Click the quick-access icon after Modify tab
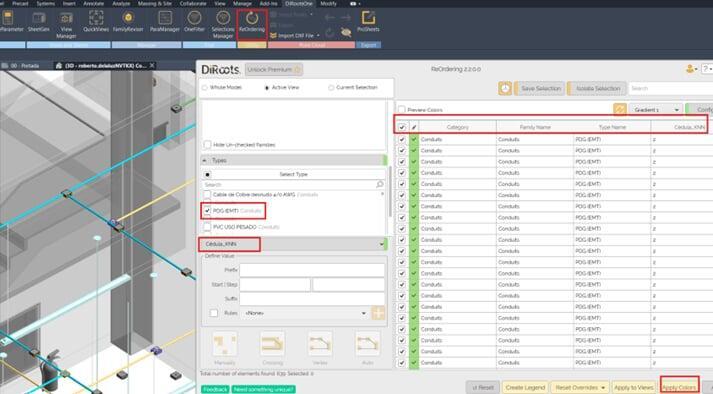 (354, 4)
